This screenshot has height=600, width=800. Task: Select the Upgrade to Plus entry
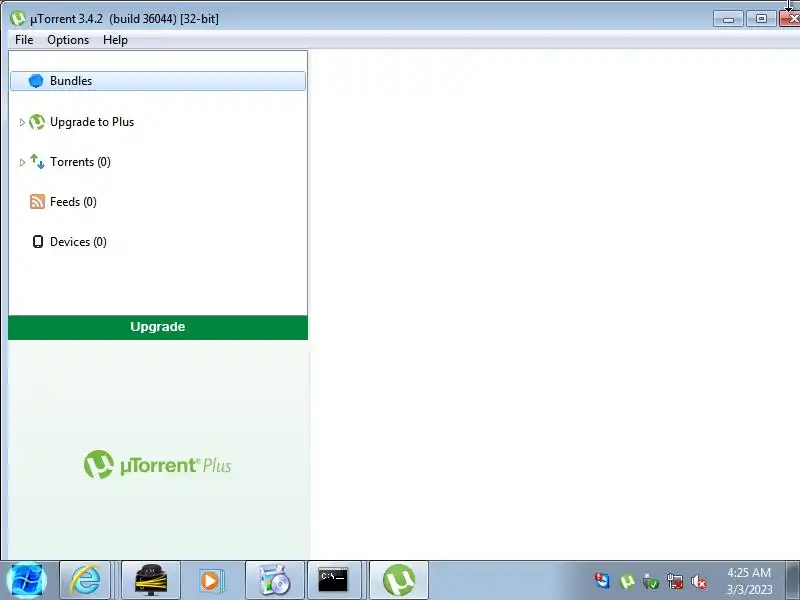(92, 122)
